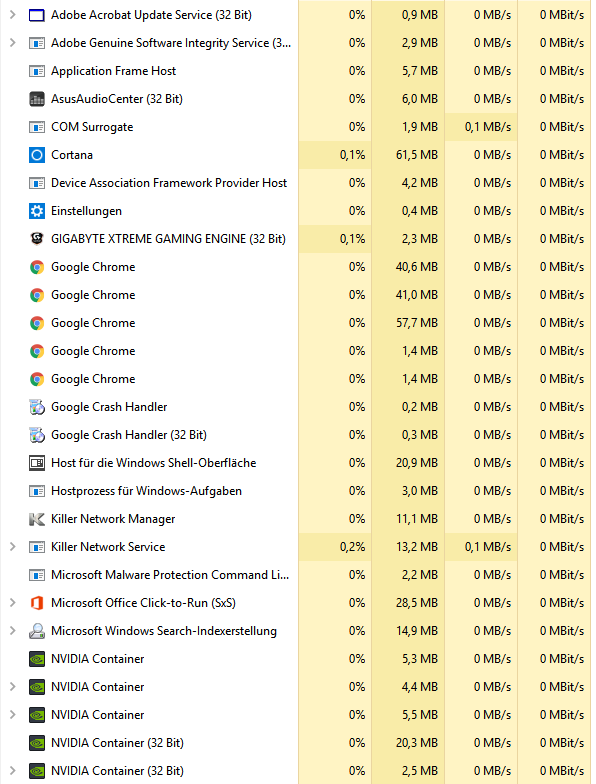Click the Microsoft Office Click-to-Run icon

coord(36,603)
